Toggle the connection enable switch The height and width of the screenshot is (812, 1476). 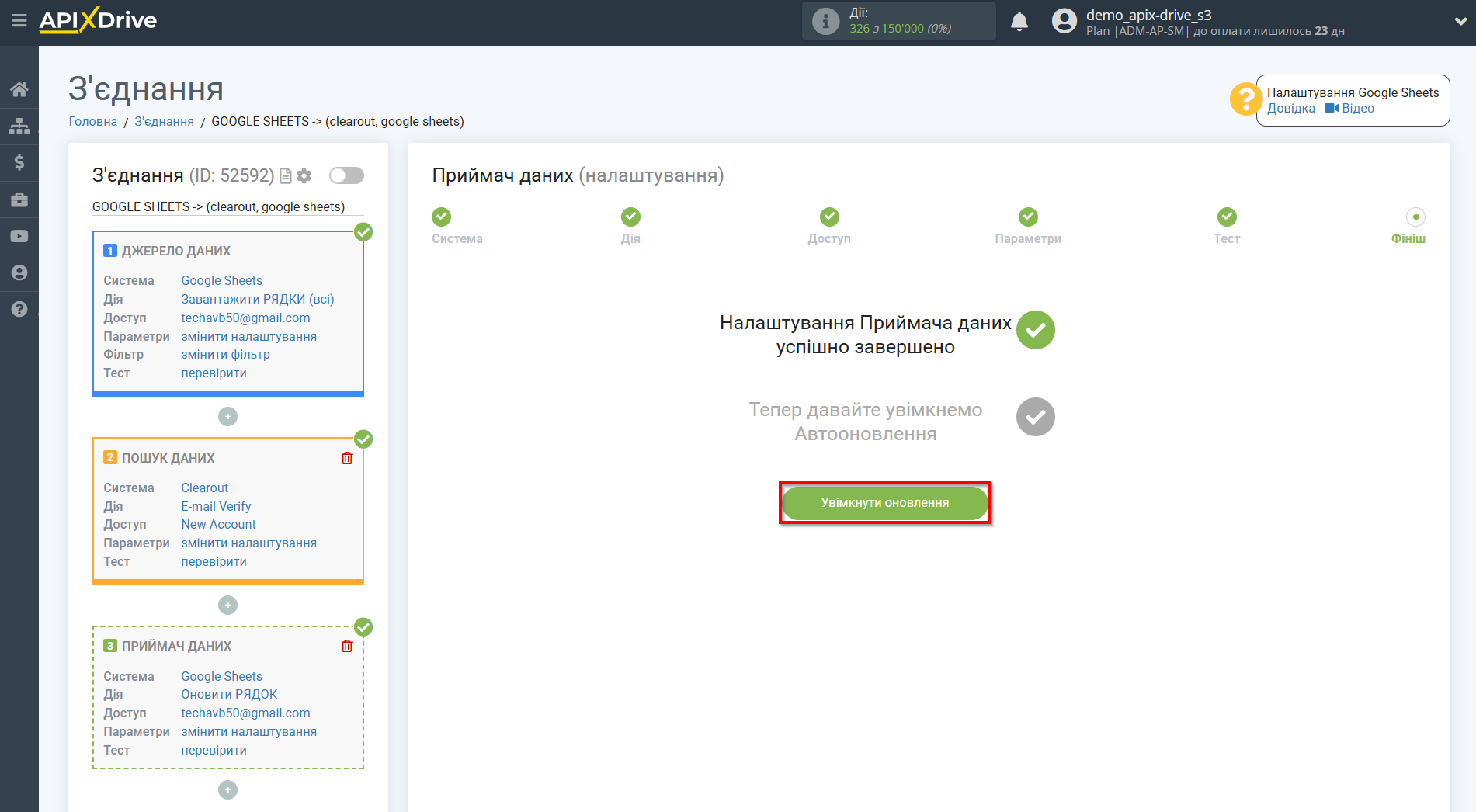346,175
